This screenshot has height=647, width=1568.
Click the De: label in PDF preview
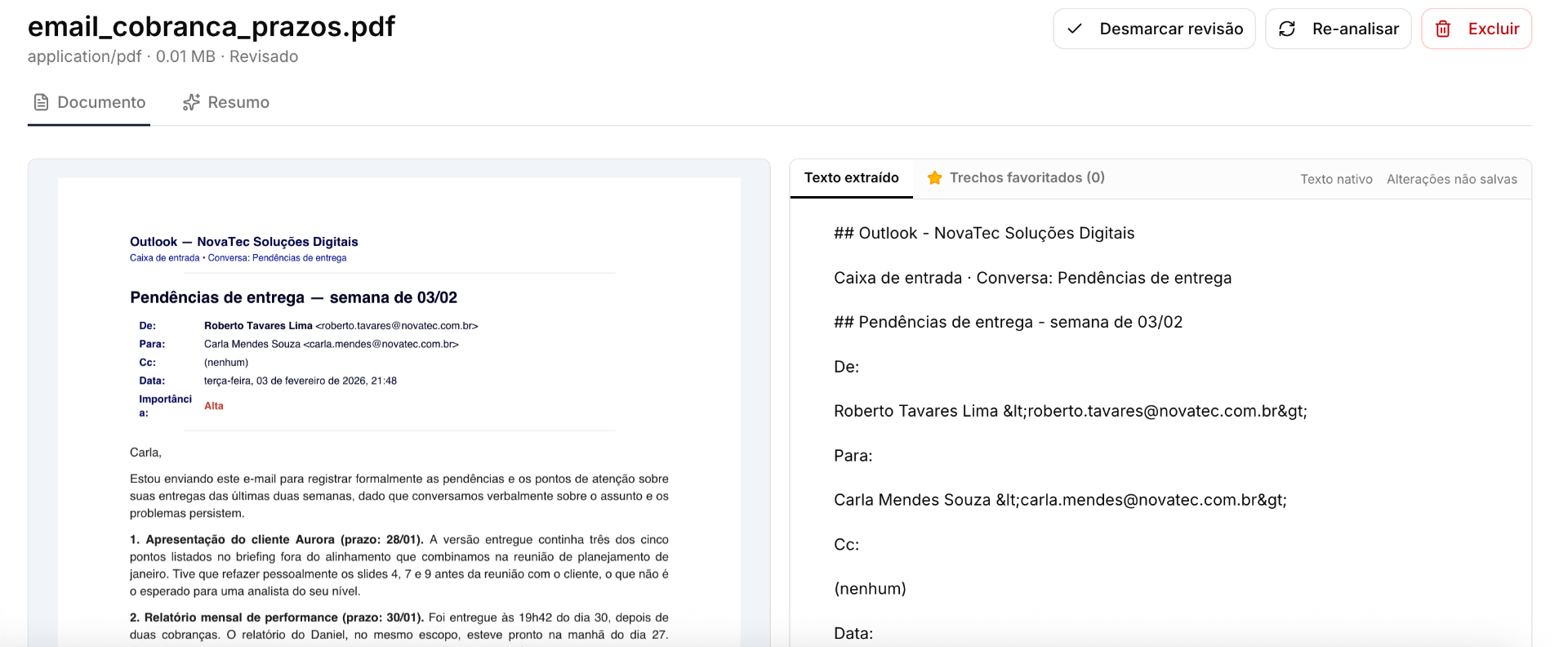[x=147, y=326]
